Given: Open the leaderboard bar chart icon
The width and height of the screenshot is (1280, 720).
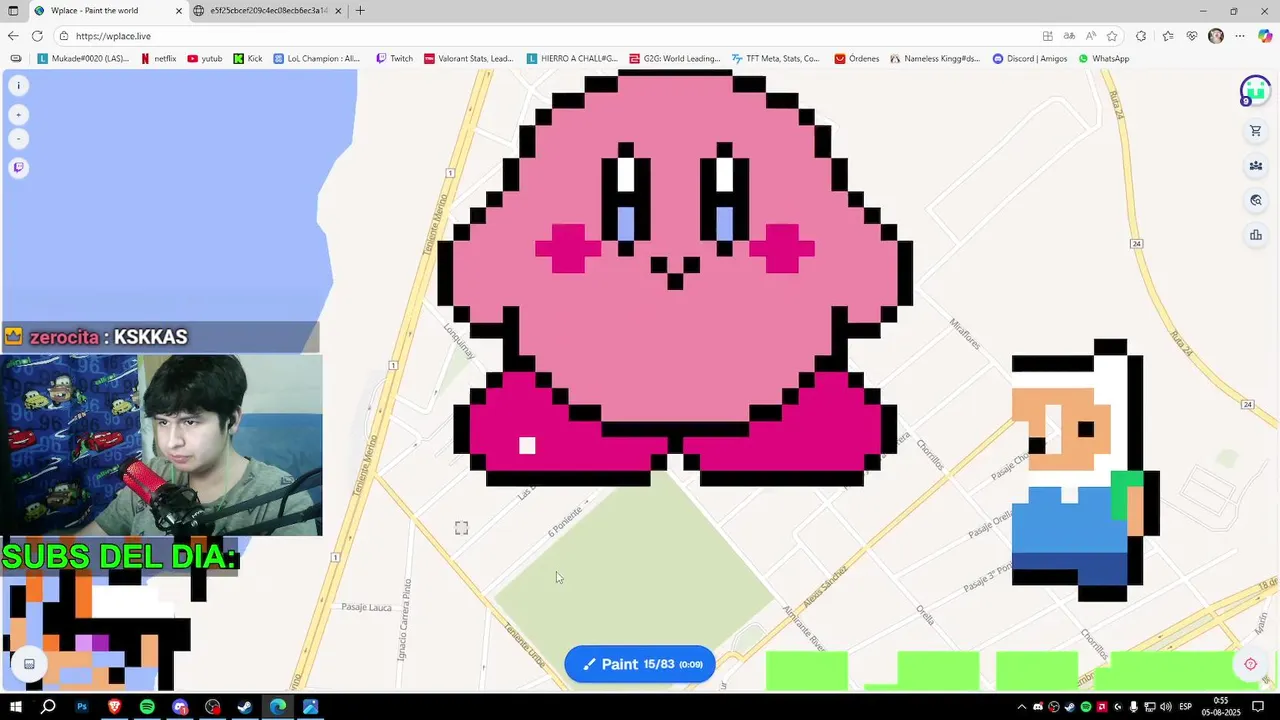Looking at the screenshot, I should [1256, 236].
